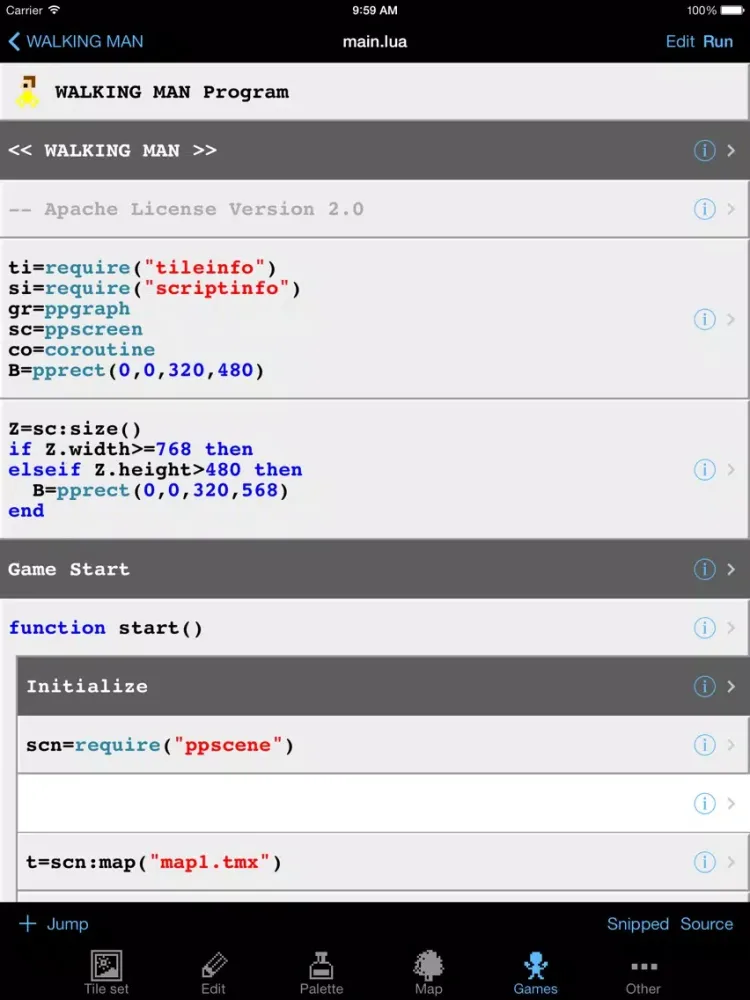
Task: Show info for Z=sc:size() block
Action: click(x=704, y=469)
